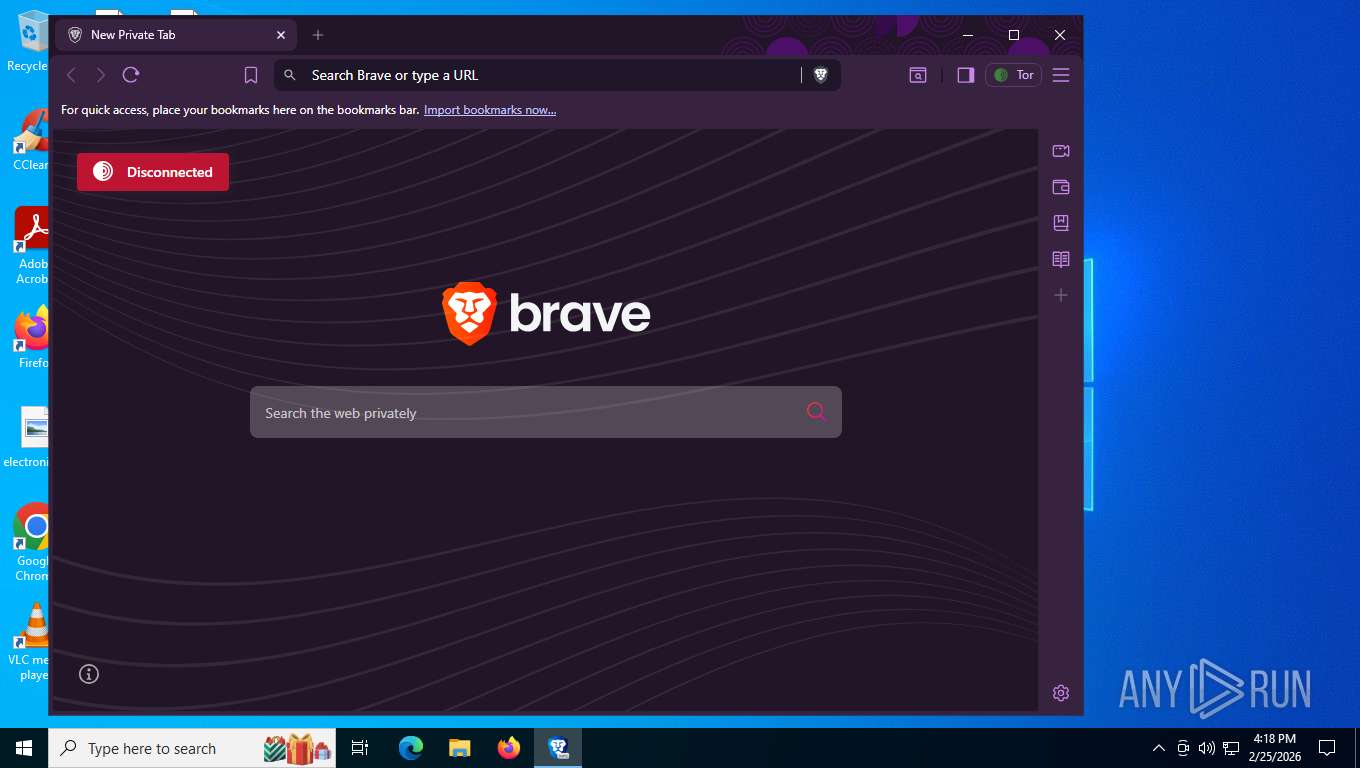1360x768 pixels.
Task: Click the Search the web privately field
Action: [546, 412]
